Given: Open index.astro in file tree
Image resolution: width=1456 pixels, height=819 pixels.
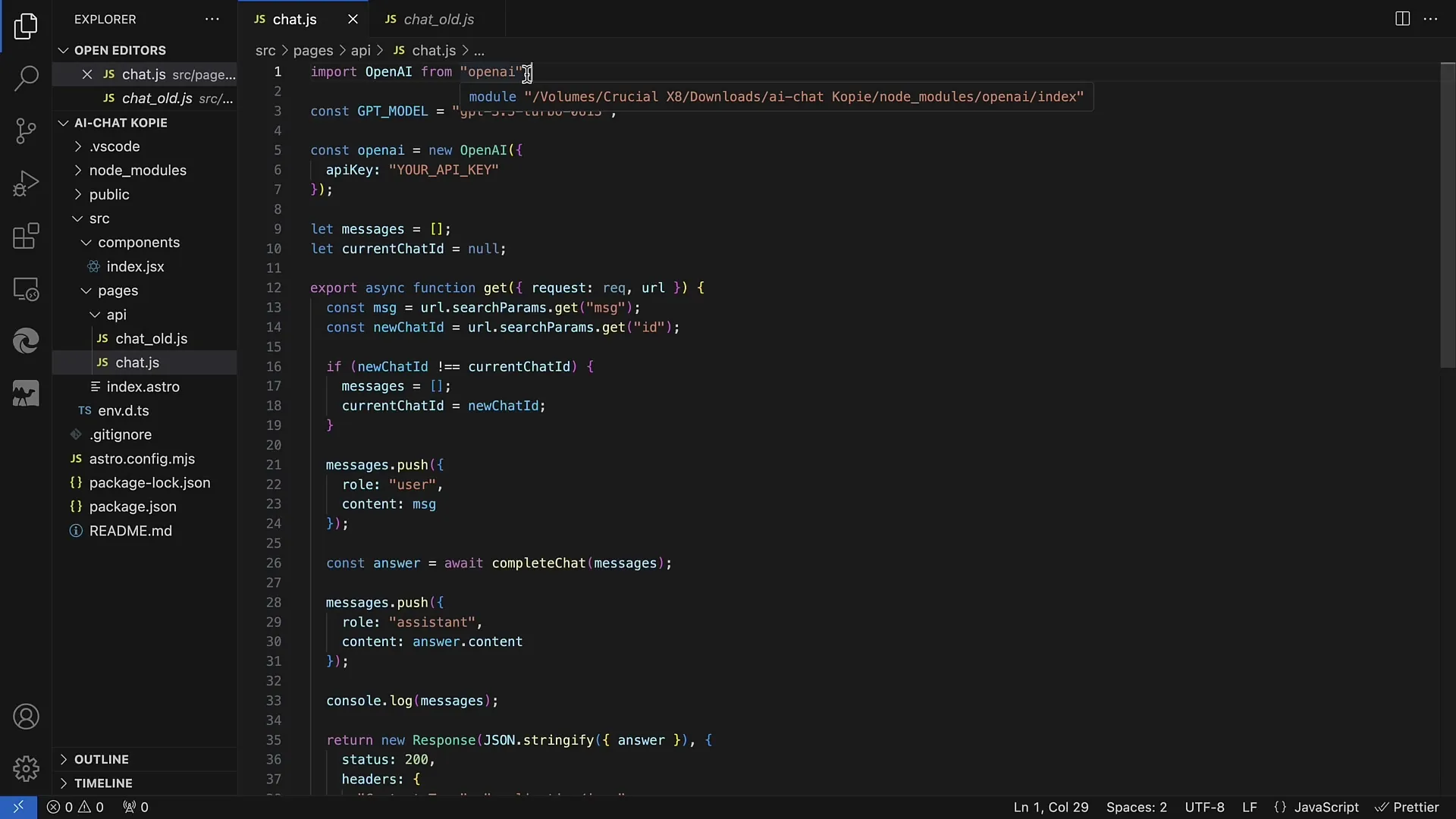Looking at the screenshot, I should (x=144, y=387).
